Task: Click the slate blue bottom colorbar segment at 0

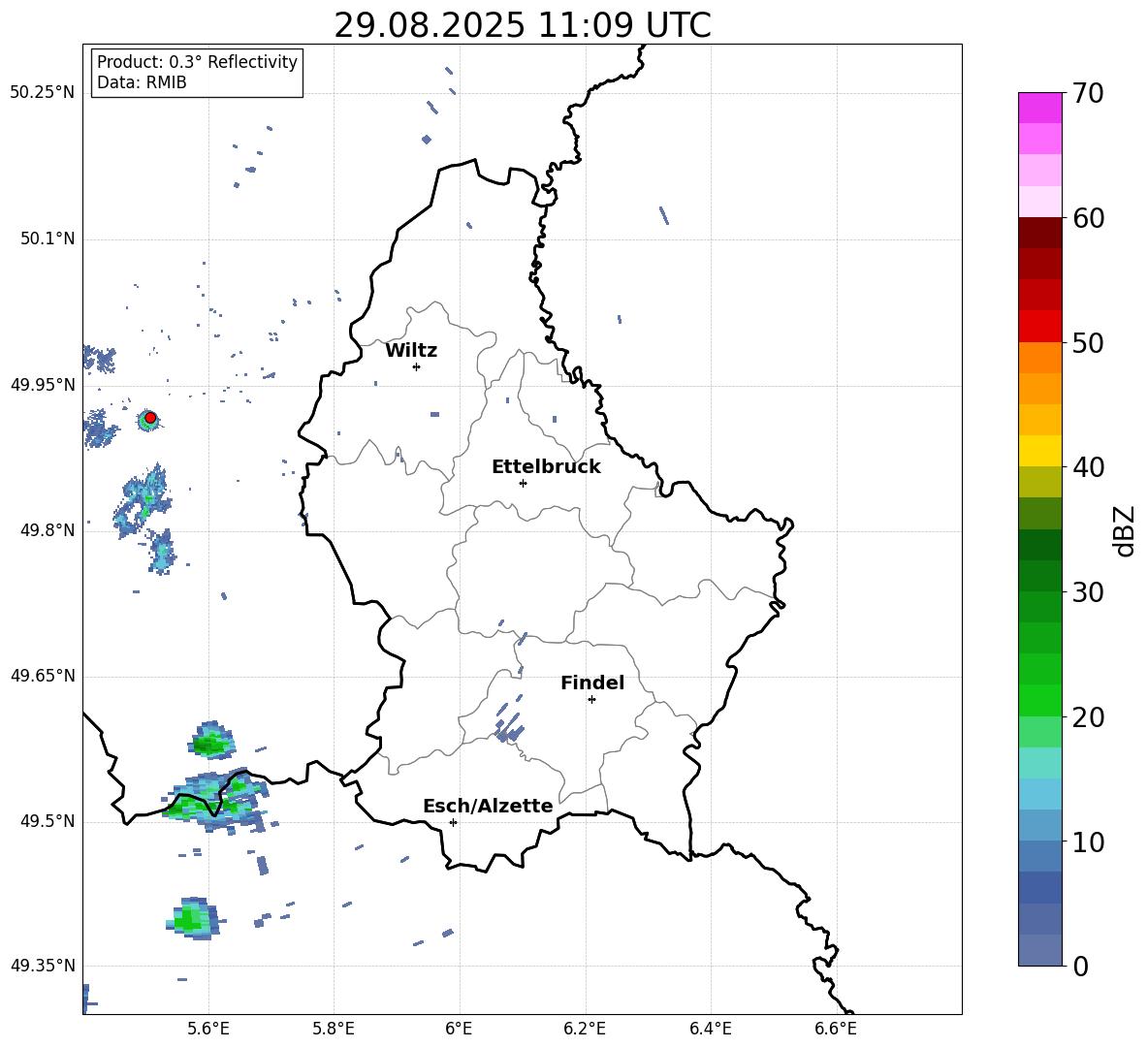Action: click(x=1040, y=950)
